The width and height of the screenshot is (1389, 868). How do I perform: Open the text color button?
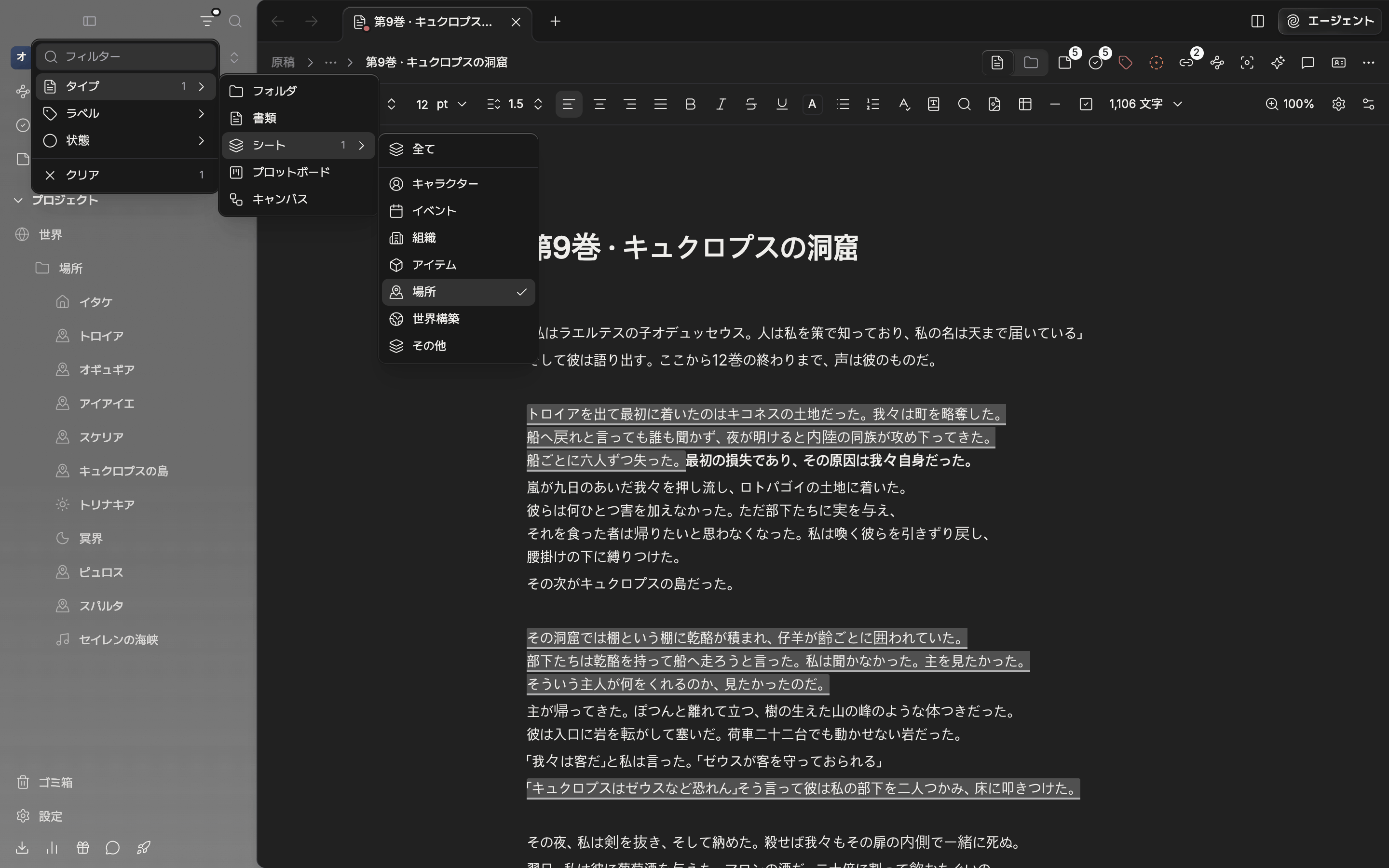point(812,104)
